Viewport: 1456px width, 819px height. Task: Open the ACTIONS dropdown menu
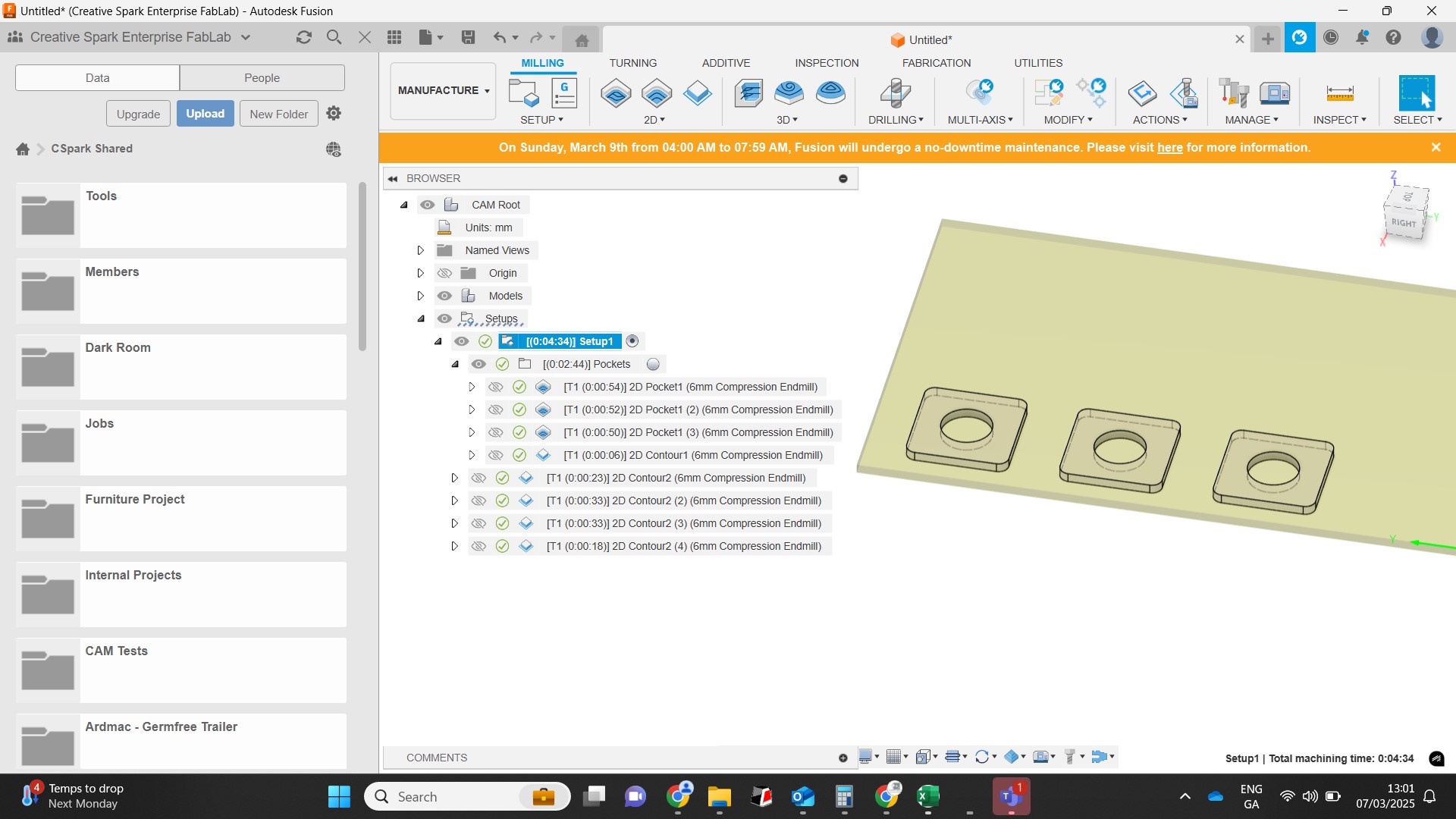click(1160, 120)
